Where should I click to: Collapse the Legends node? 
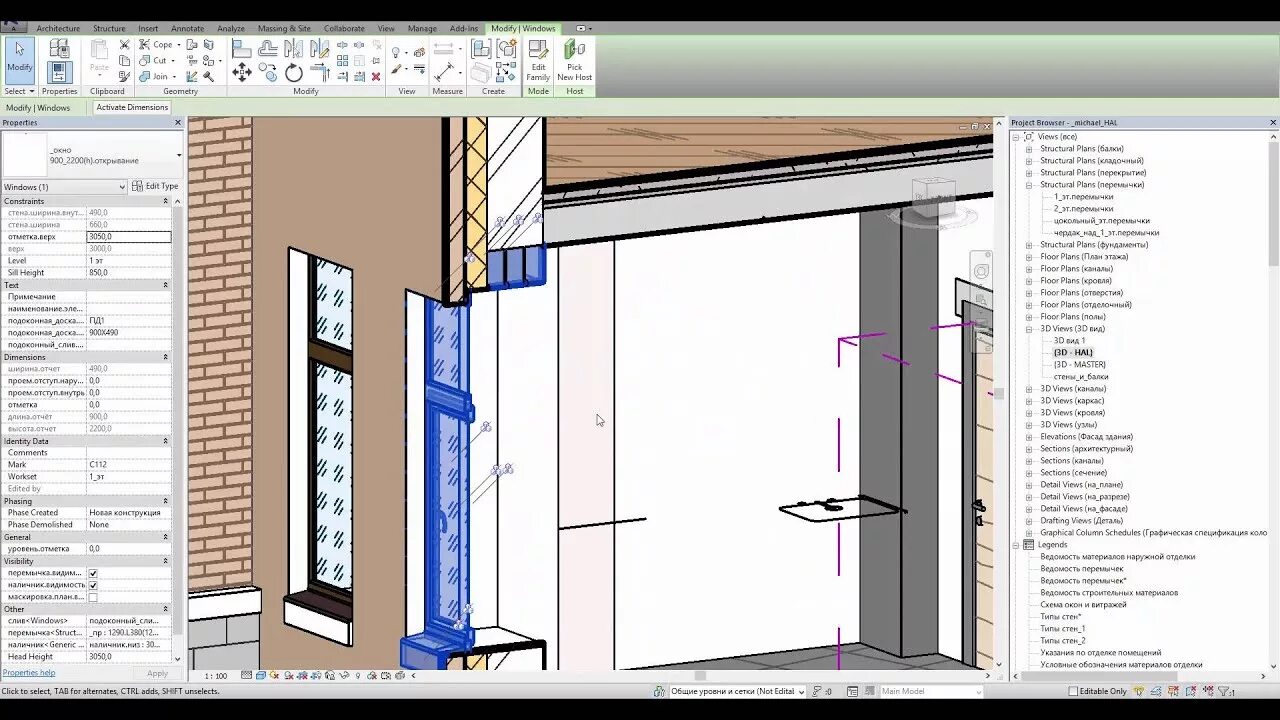click(1016, 545)
